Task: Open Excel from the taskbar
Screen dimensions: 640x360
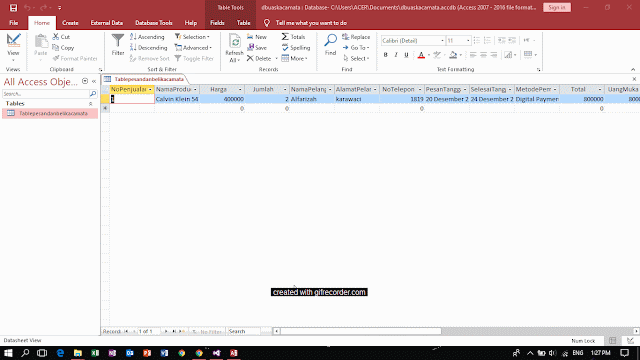Action: click(x=95, y=353)
